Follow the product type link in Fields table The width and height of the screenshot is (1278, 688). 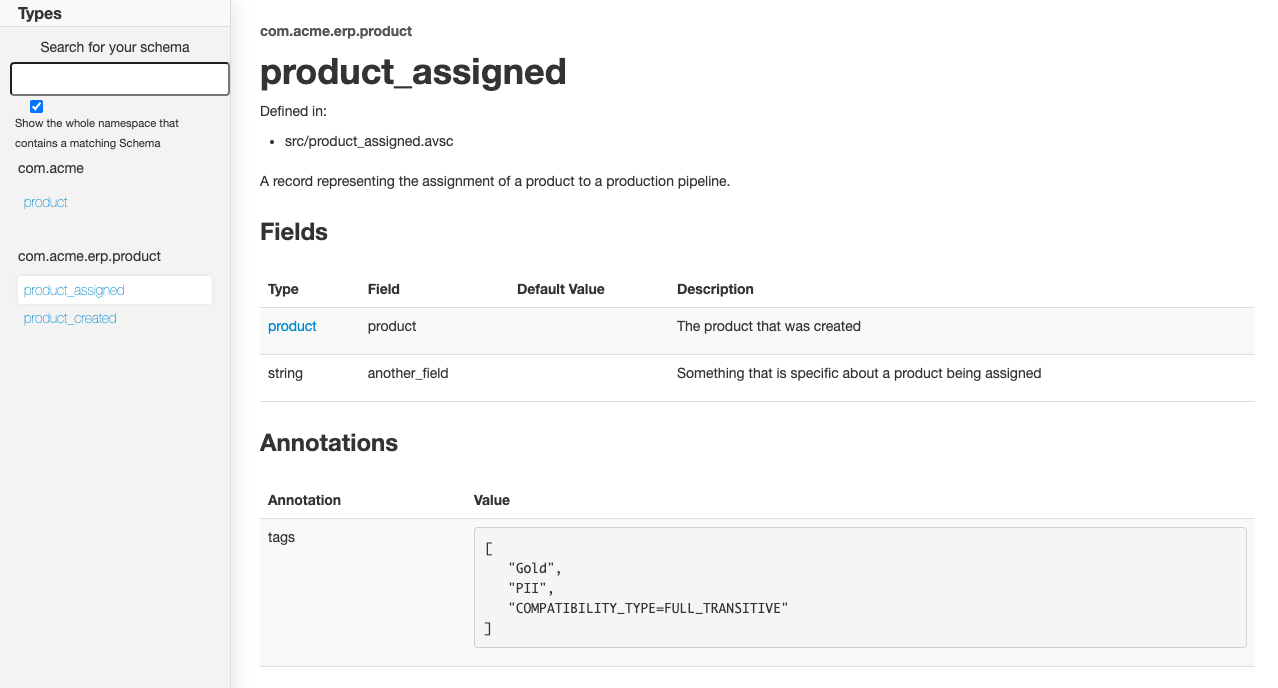292,326
